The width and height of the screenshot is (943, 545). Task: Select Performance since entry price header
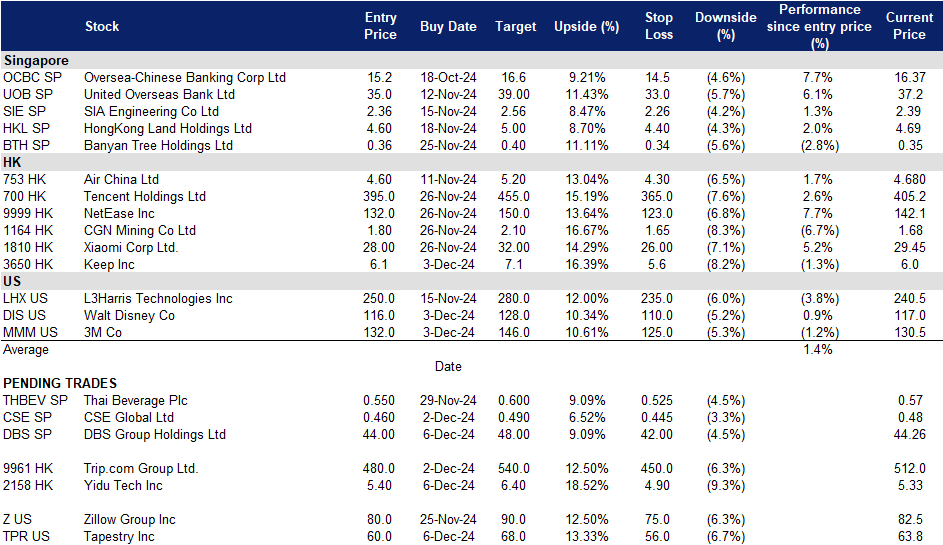point(819,26)
